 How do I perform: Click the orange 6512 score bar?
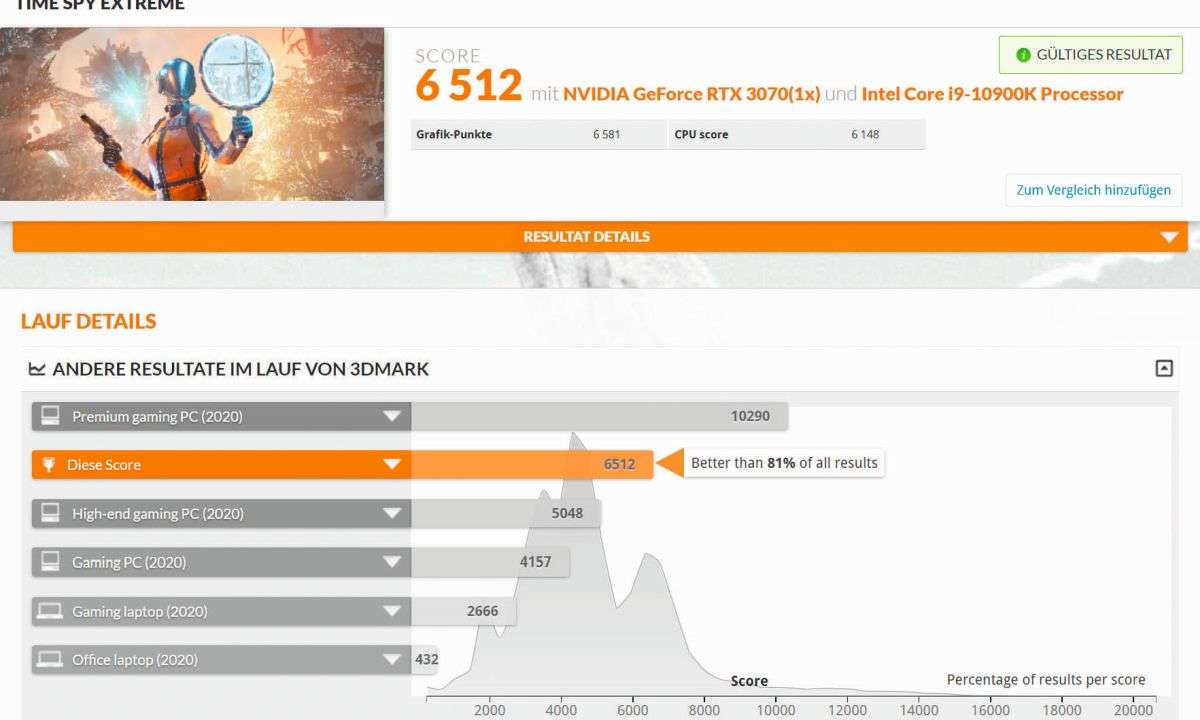point(532,465)
